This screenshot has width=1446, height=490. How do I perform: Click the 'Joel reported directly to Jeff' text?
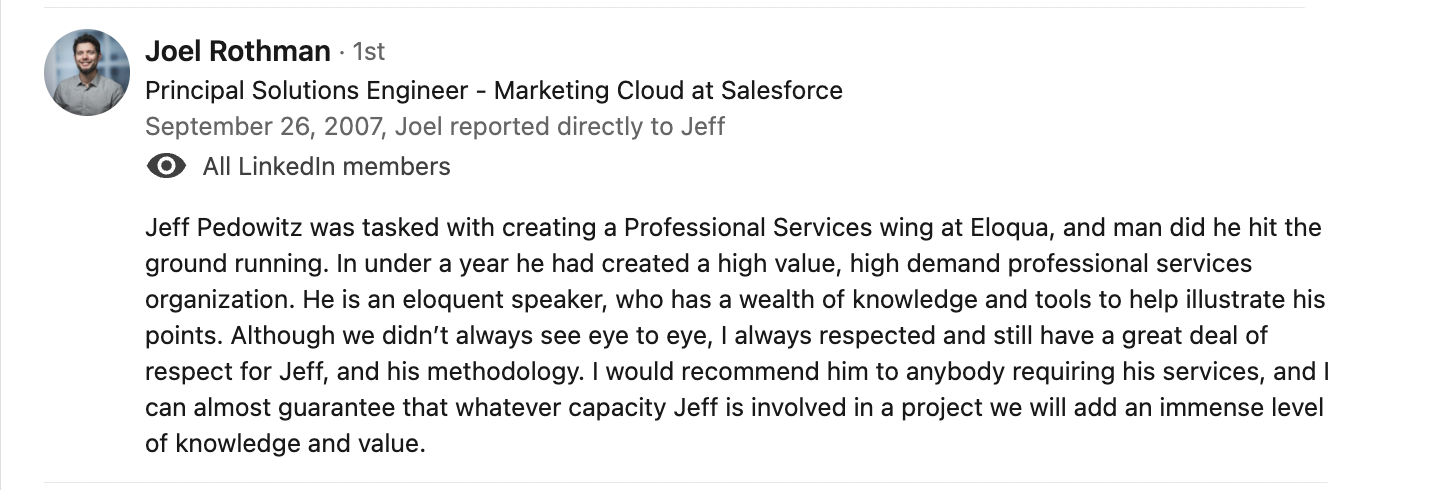[x=561, y=127]
